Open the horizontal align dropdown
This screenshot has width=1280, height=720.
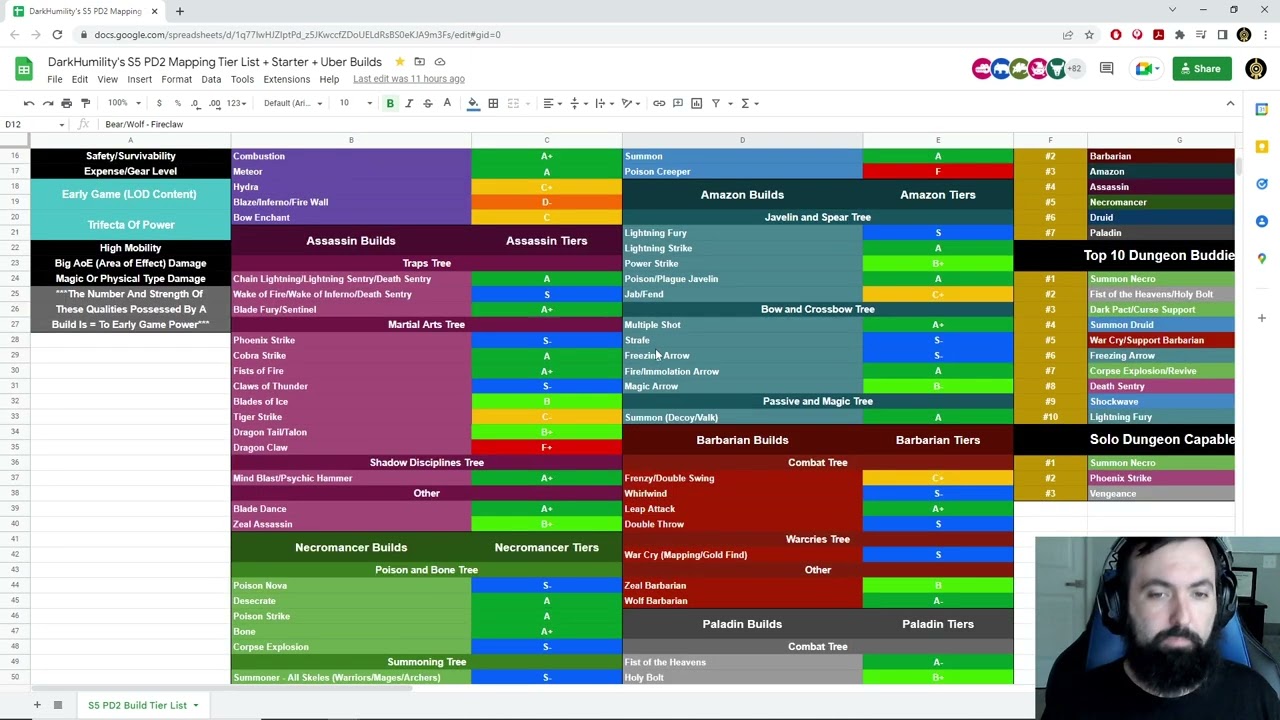pyautogui.click(x=551, y=103)
